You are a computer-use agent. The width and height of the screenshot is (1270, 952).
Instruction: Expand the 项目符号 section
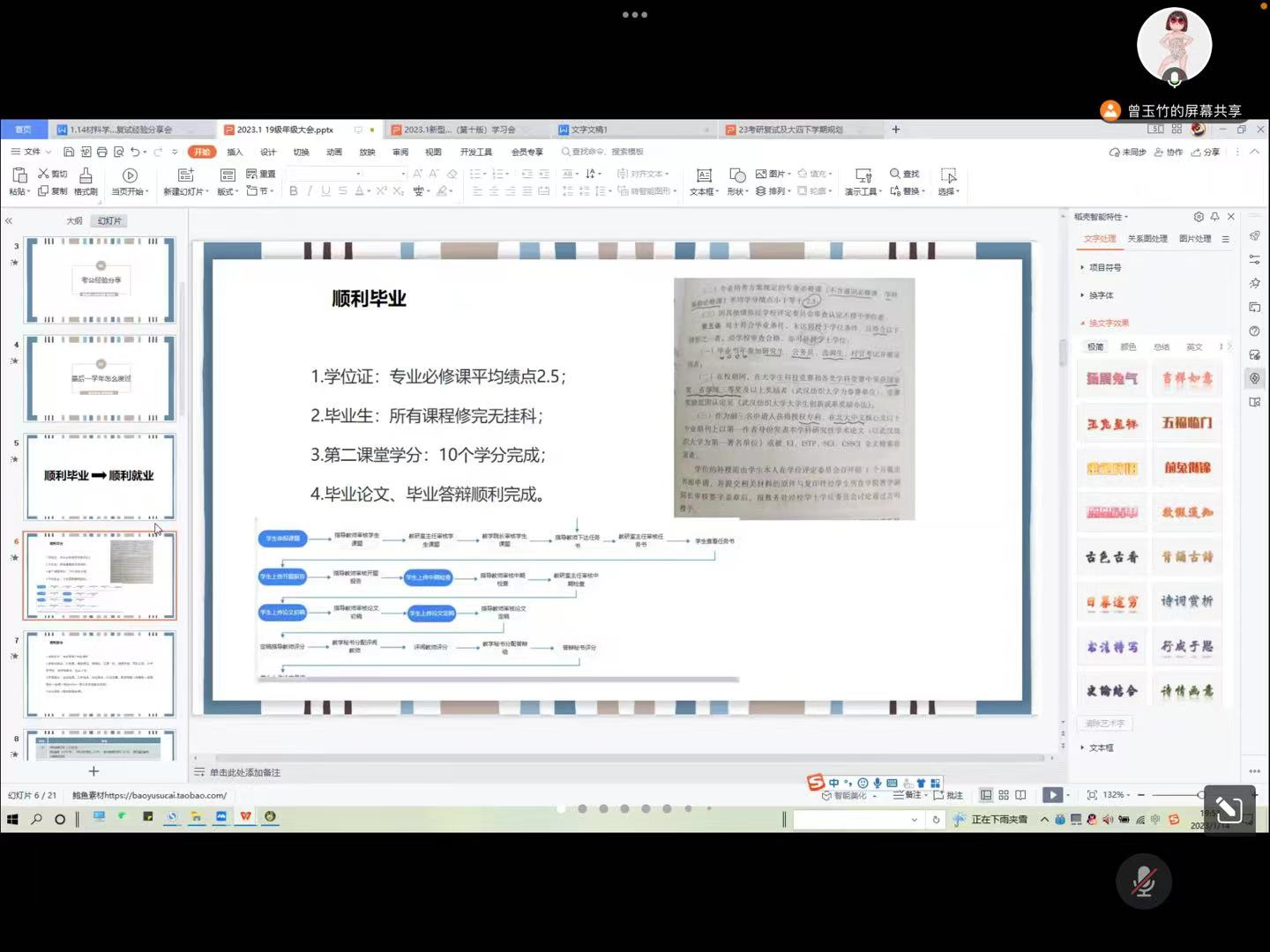(1103, 267)
